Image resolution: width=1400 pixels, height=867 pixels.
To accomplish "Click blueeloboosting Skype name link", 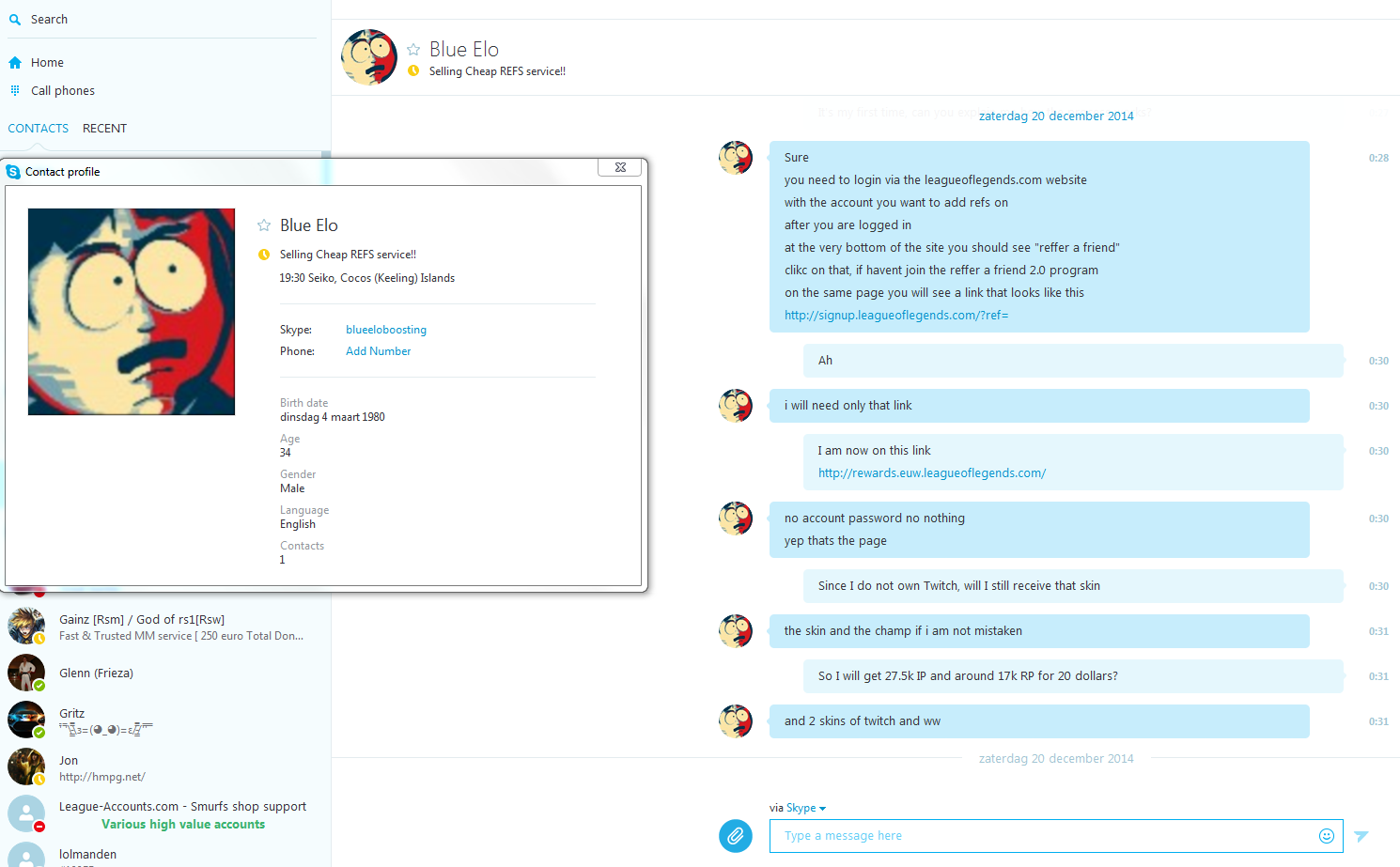I will [x=386, y=330].
